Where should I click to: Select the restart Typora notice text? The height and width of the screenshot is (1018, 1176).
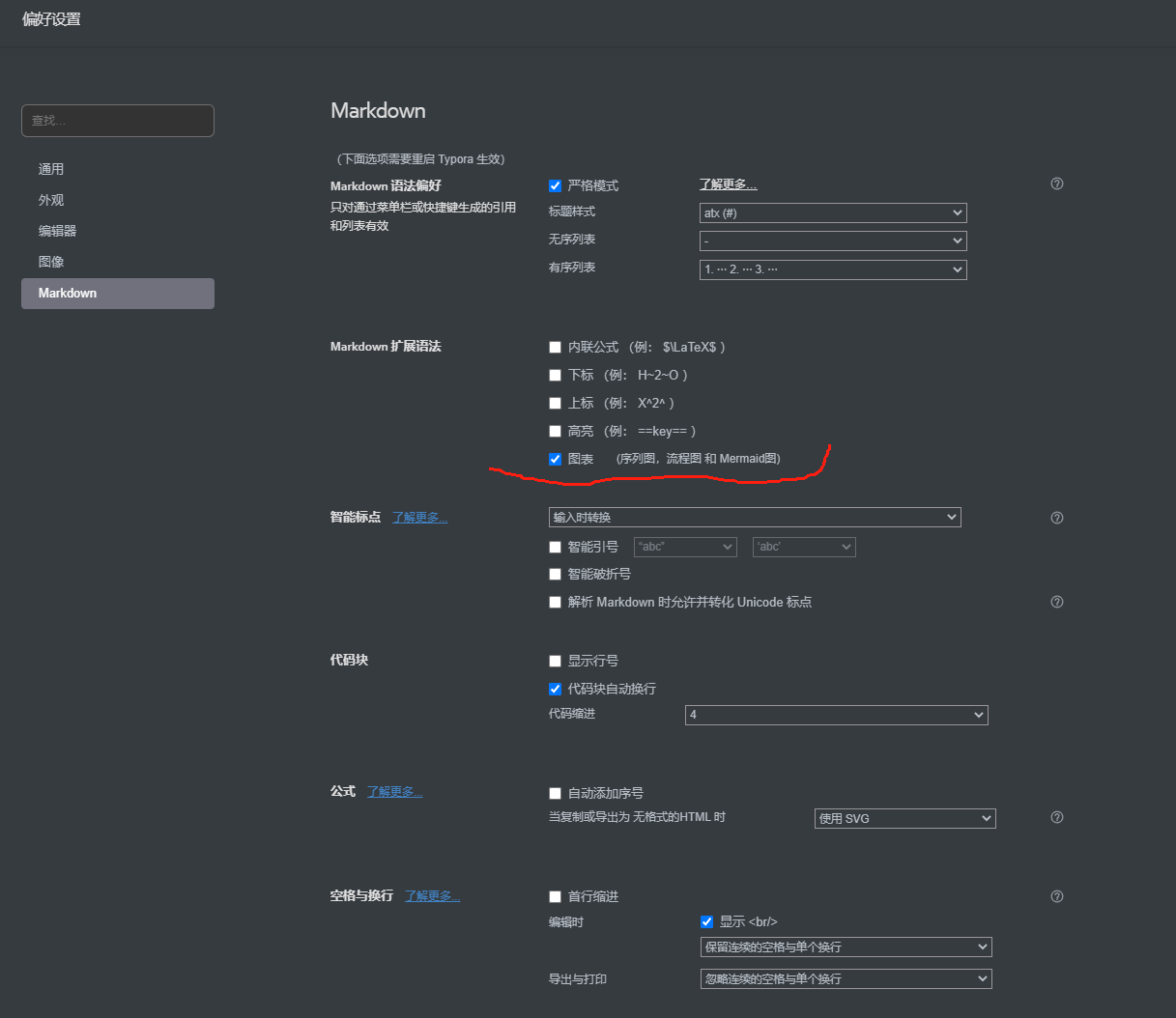(x=420, y=159)
